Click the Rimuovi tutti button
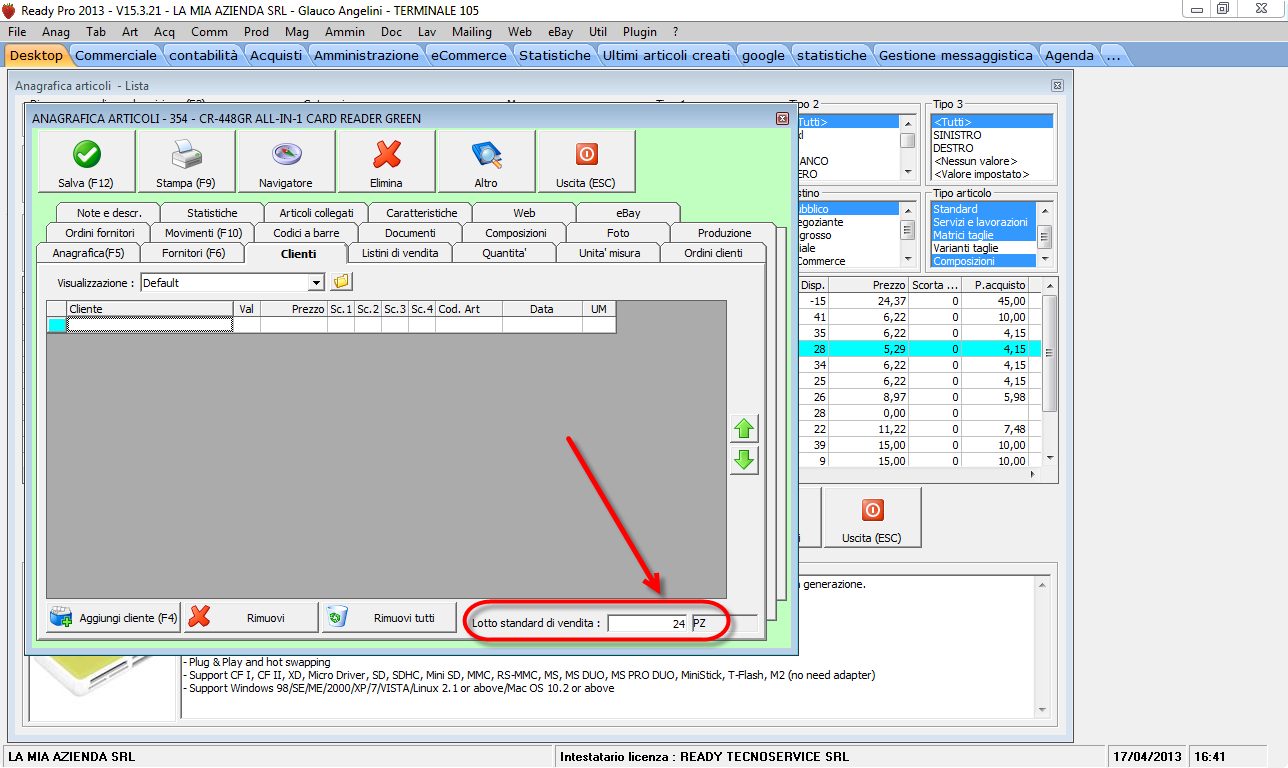 point(389,618)
